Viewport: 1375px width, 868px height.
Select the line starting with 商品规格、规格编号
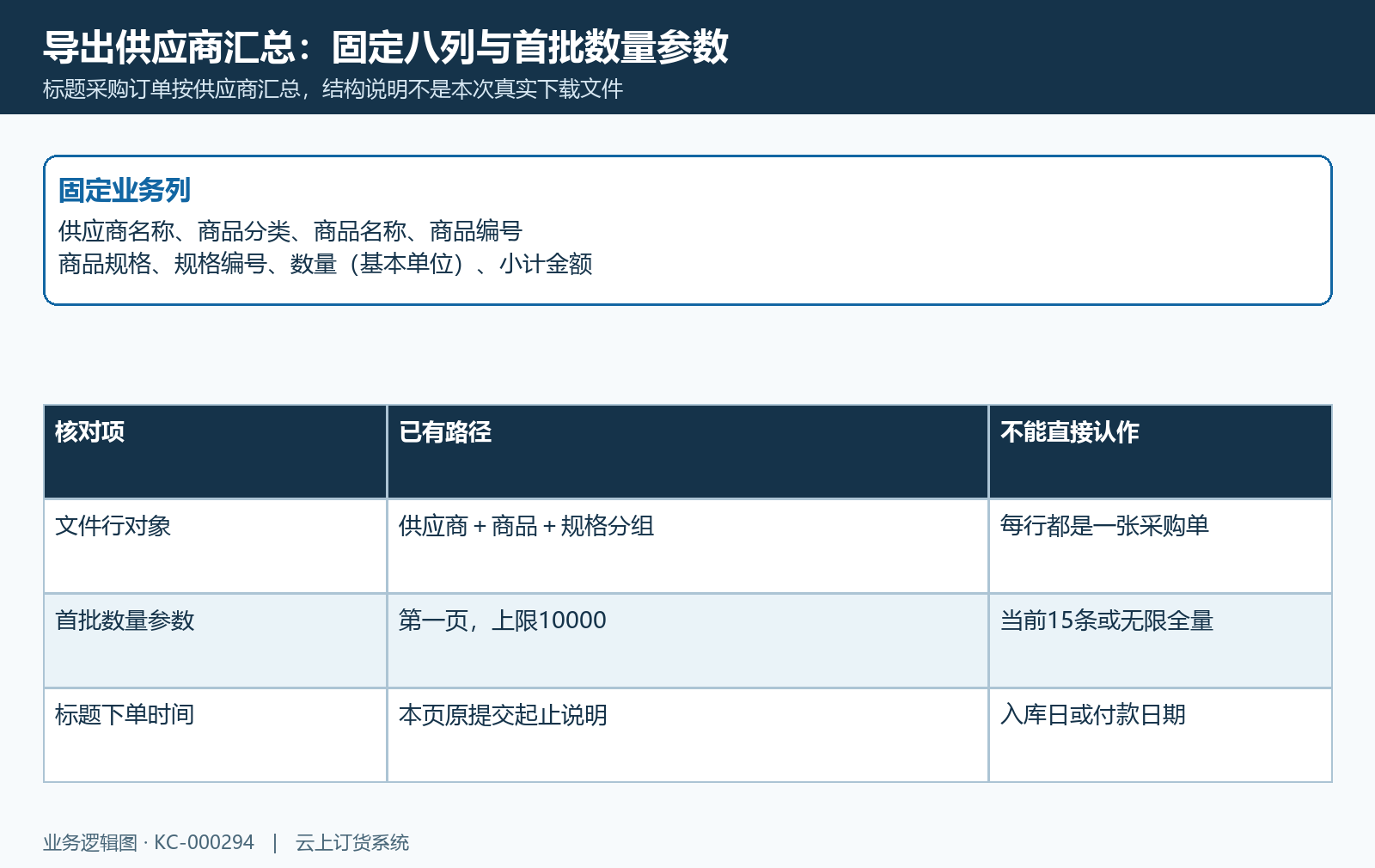326,264
